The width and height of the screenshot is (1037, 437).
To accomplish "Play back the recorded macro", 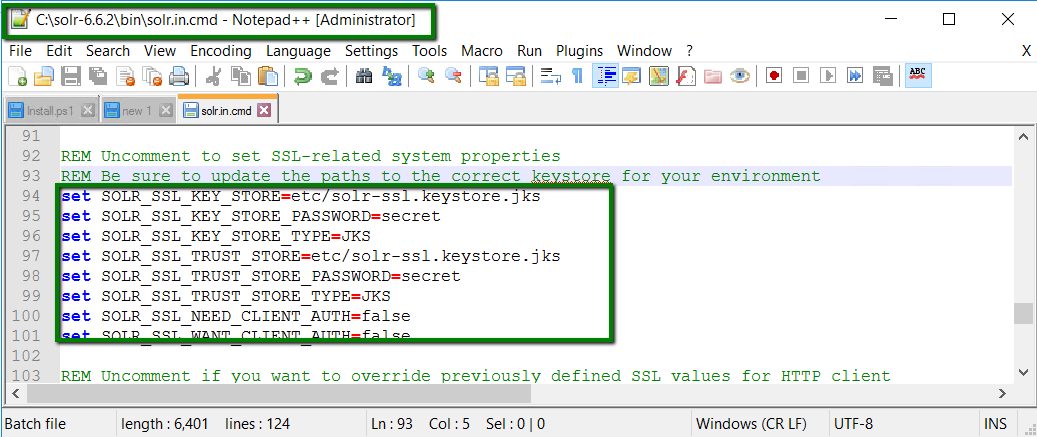I will [828, 76].
